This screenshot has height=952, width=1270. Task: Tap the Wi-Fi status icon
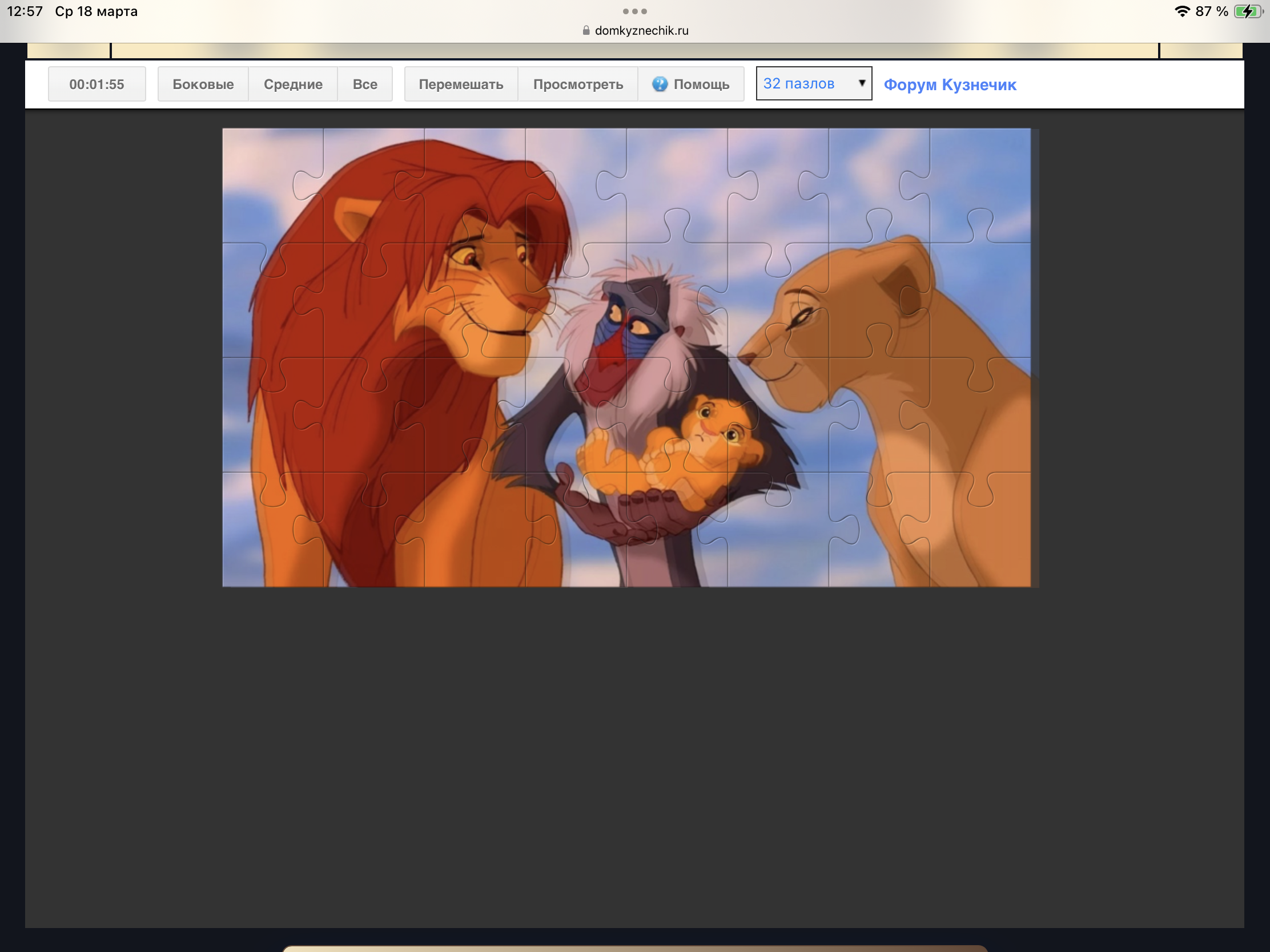(1181, 11)
